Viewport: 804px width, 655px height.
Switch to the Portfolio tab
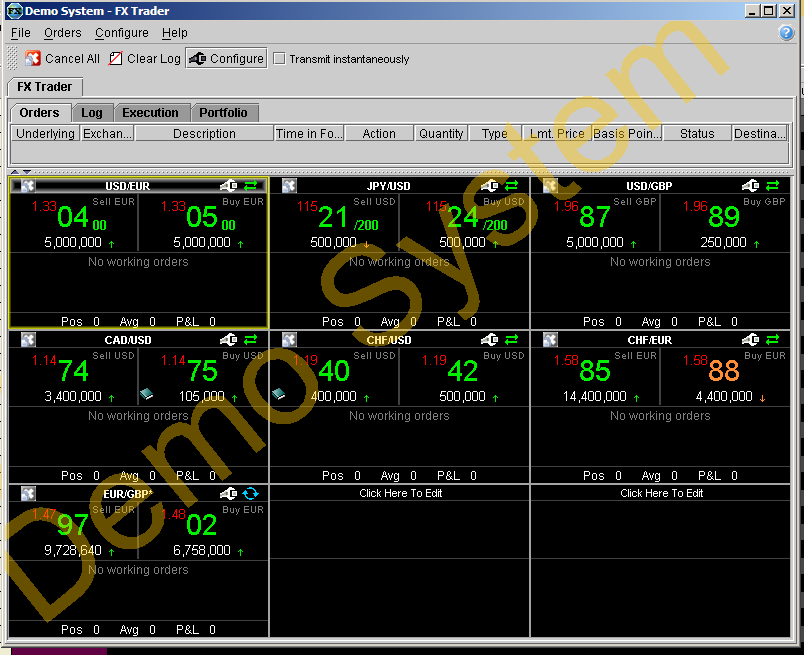(224, 112)
